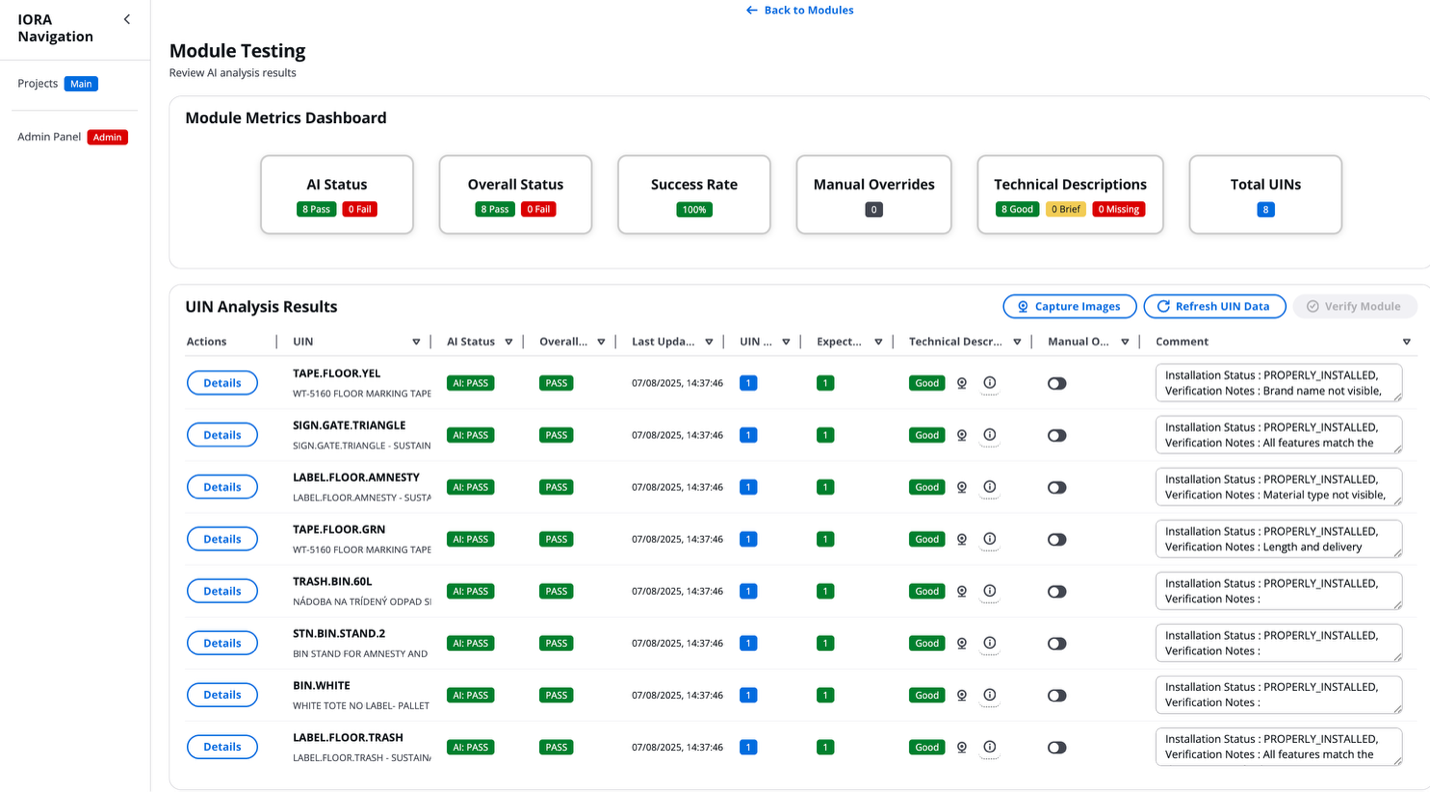1430x794 pixels.
Task: Click the 100% Success Rate indicator
Action: tap(694, 209)
